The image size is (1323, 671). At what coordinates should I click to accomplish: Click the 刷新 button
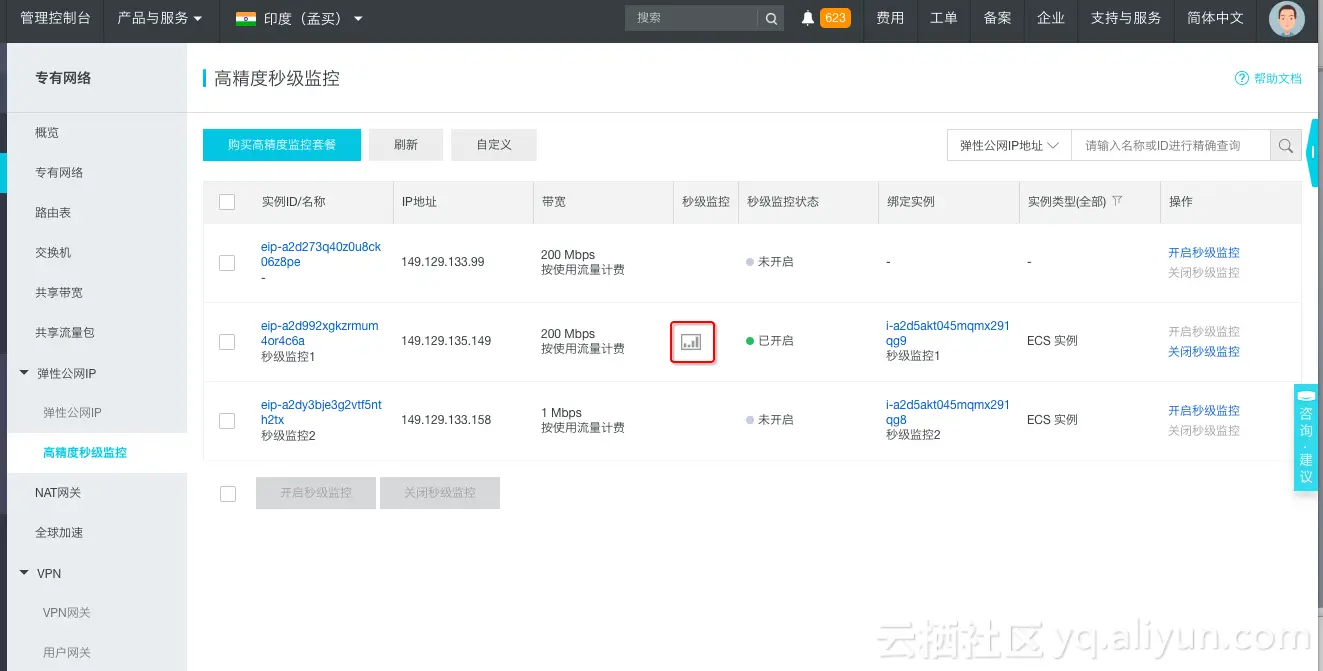[x=406, y=145]
